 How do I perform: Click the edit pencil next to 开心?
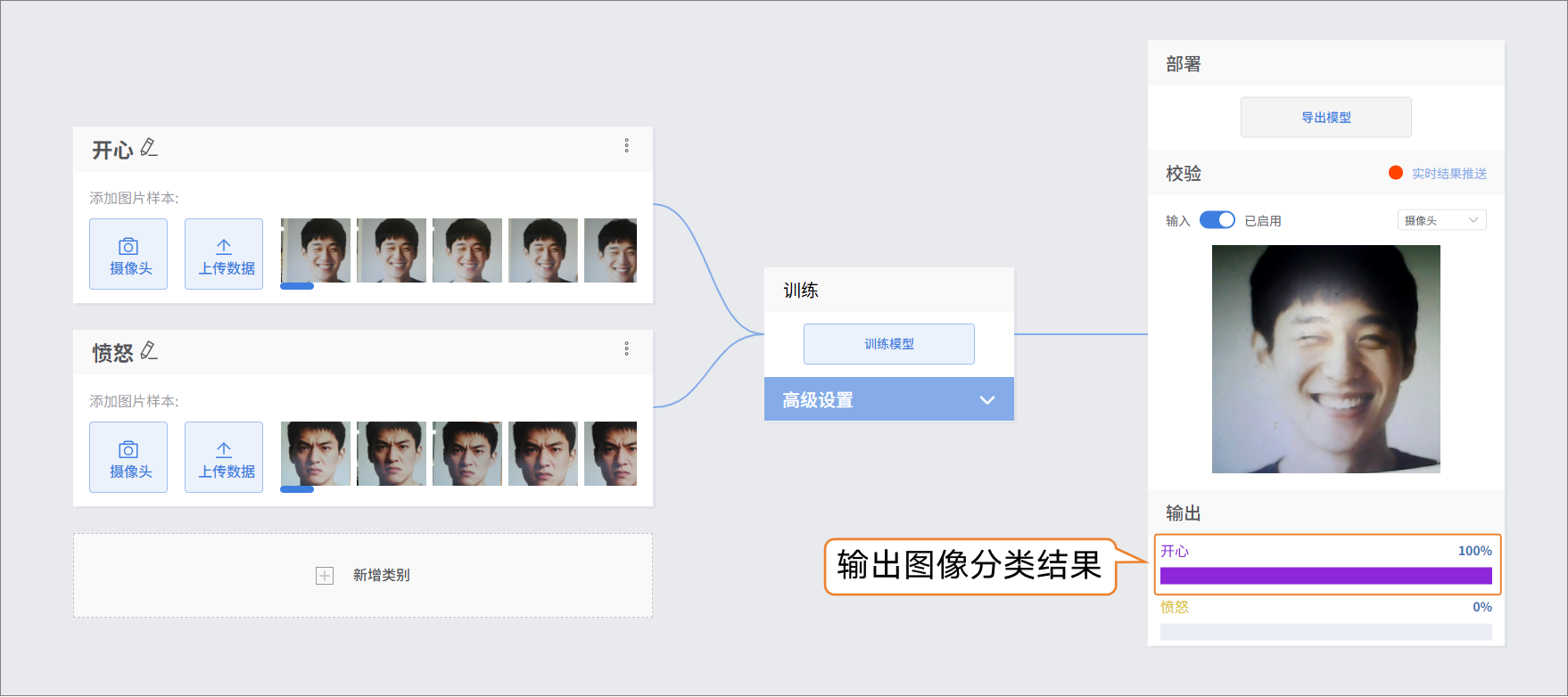pos(149,148)
